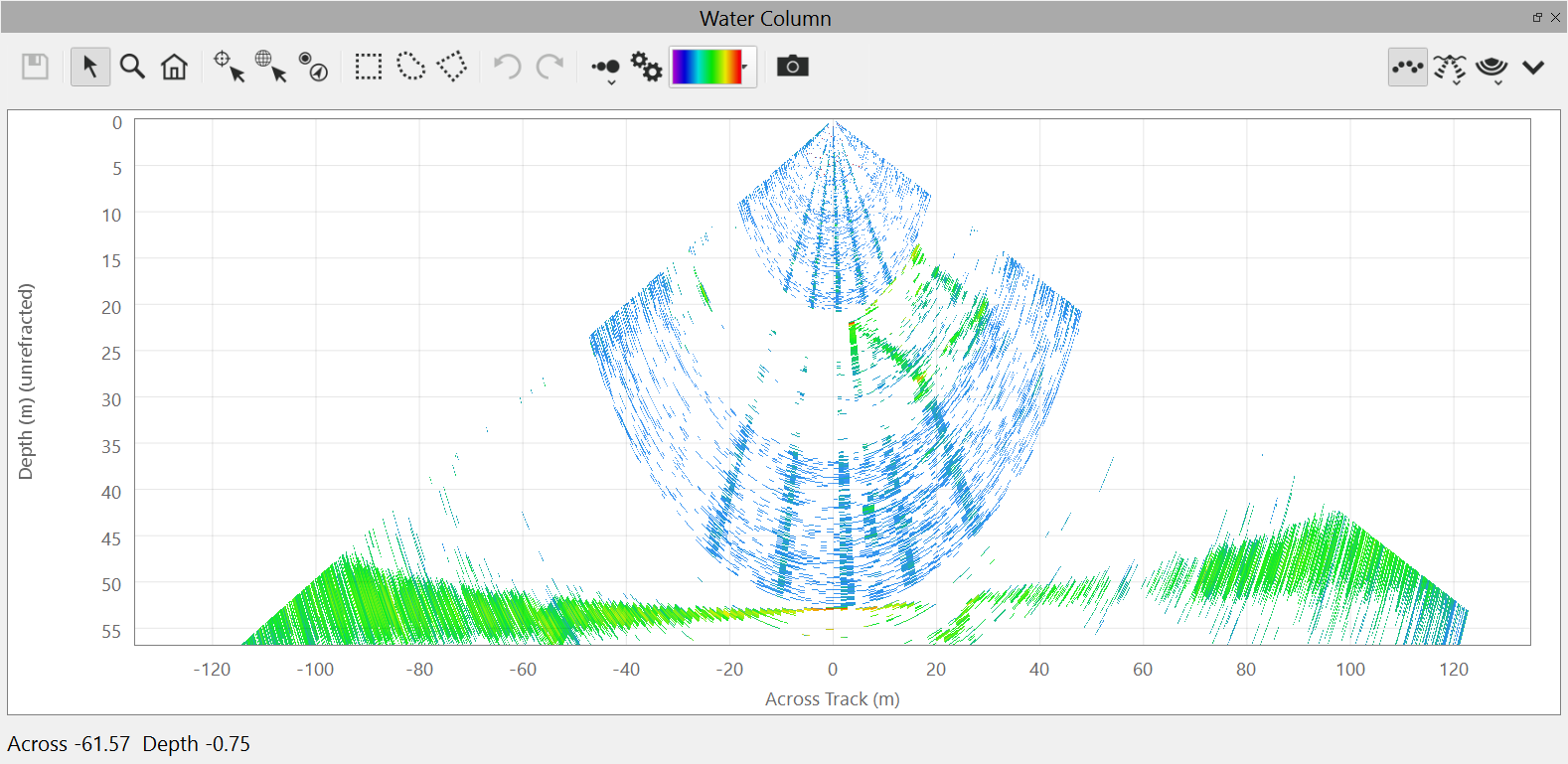Open the stacked ping arcs dropdown
This screenshot has height=764, width=1568.
(x=1491, y=69)
